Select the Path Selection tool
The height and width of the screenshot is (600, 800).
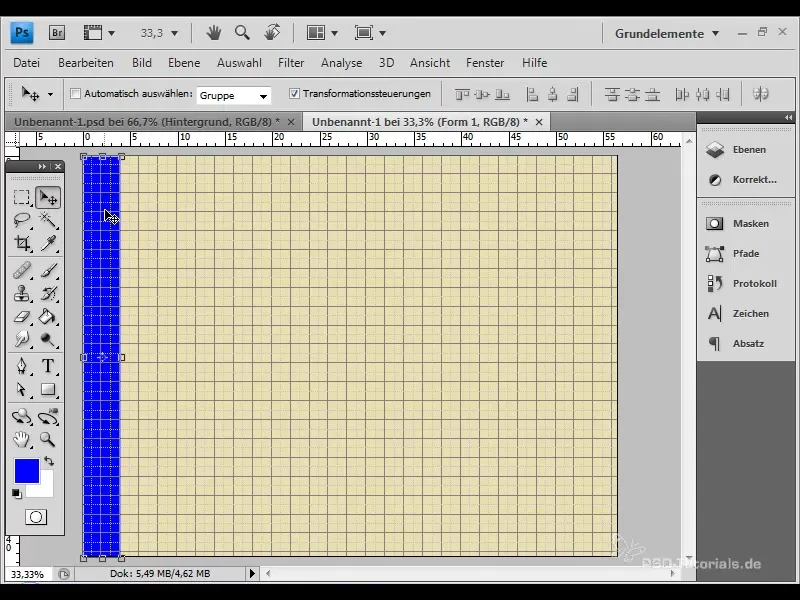(x=21, y=389)
